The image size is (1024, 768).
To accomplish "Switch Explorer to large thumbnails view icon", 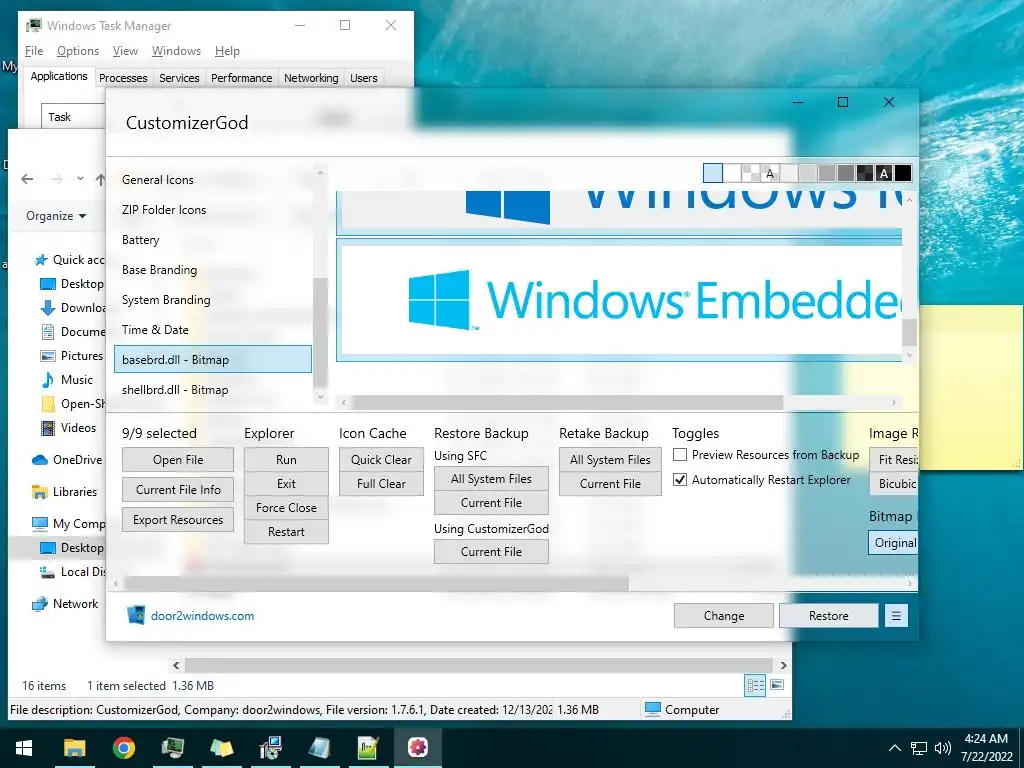I will coord(777,685).
